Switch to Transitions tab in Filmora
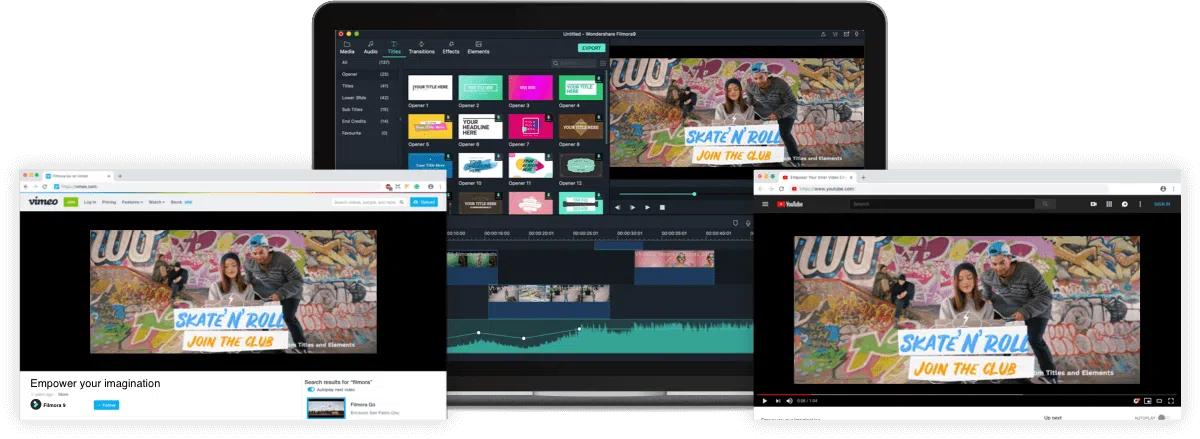 pyautogui.click(x=421, y=48)
